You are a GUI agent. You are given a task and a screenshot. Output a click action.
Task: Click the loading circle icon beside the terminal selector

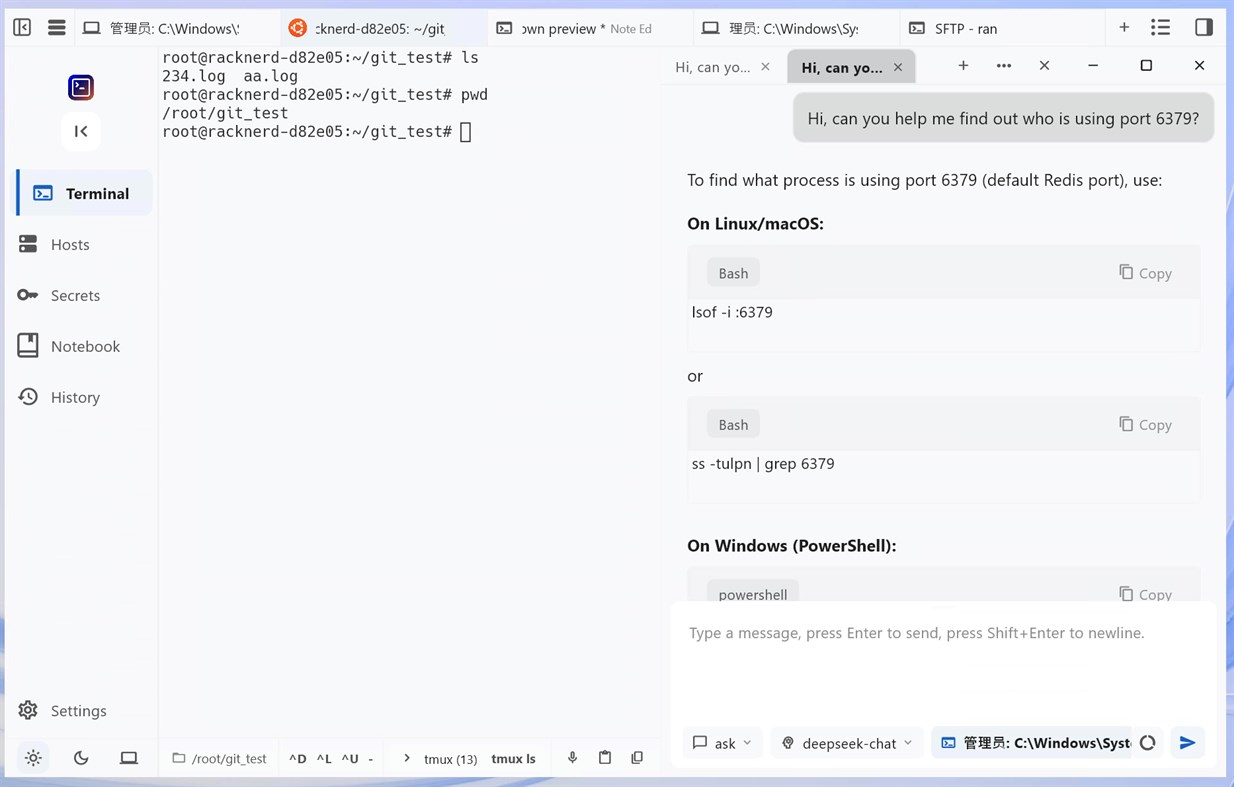pos(1148,743)
